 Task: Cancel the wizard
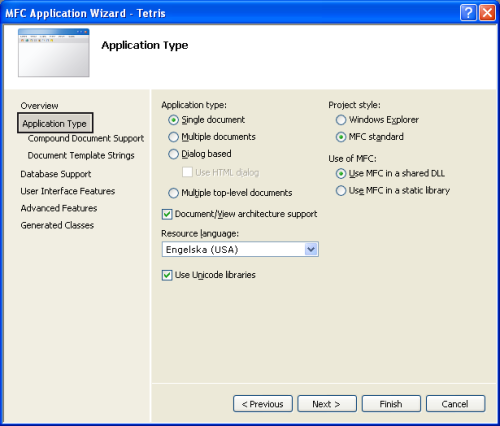coord(455,404)
